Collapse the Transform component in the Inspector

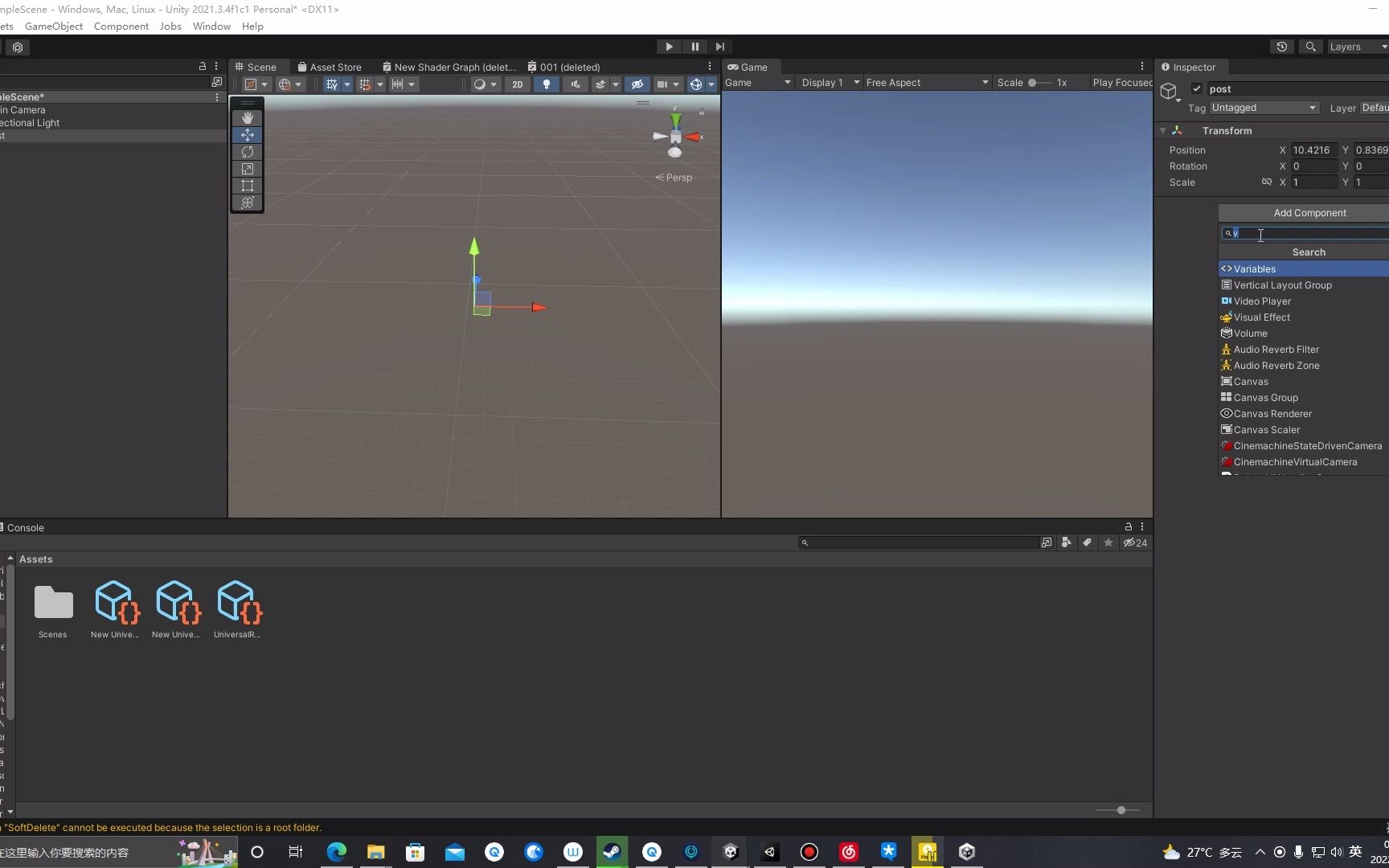[x=1164, y=130]
